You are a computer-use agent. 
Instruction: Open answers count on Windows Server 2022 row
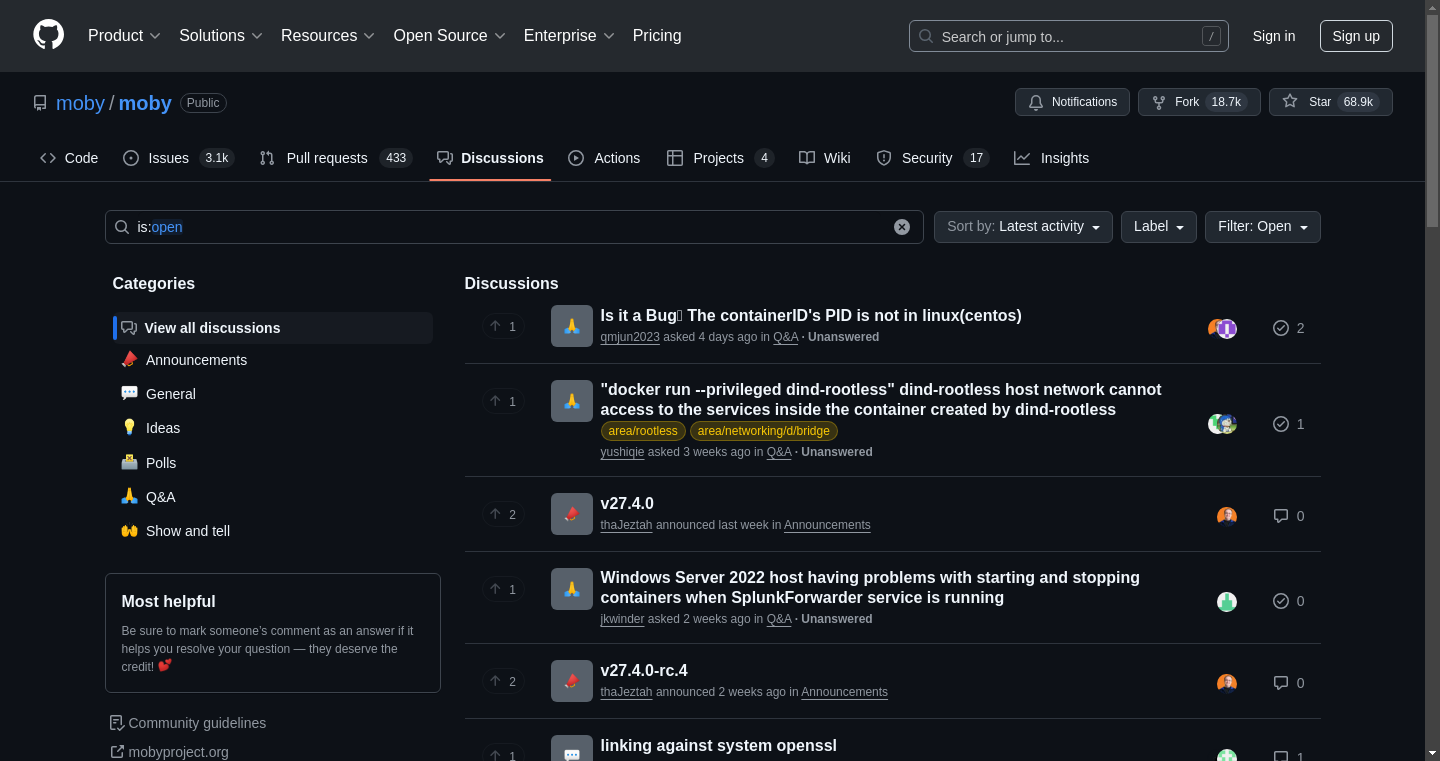pos(1288,601)
